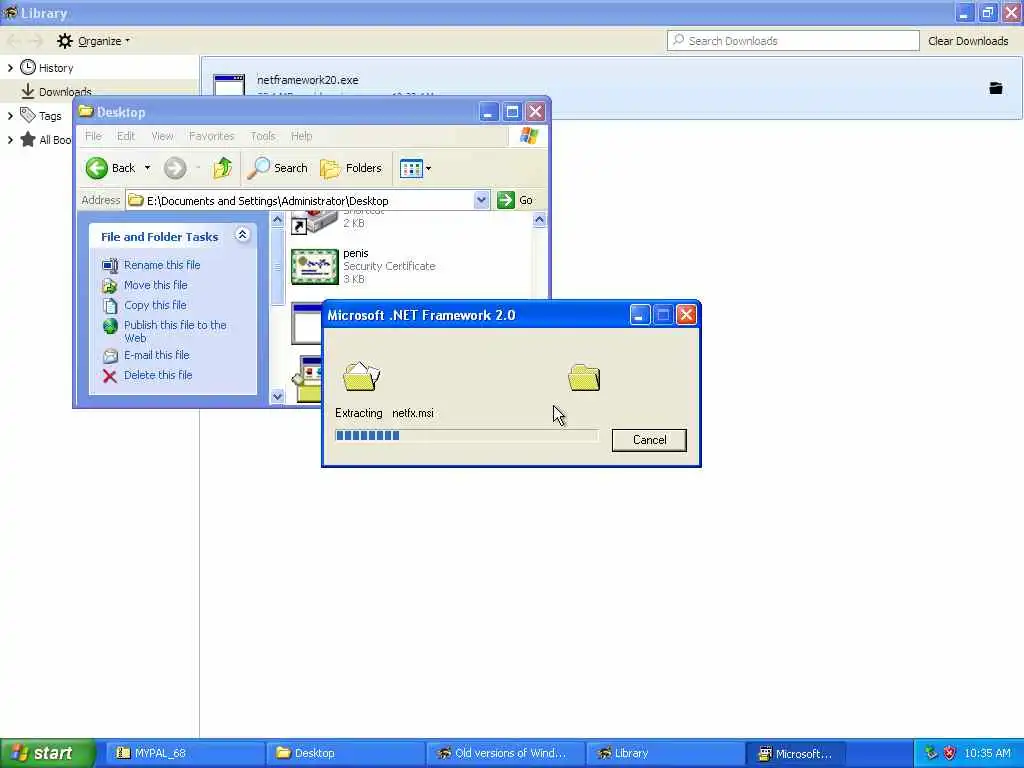Open the Edit menu in Desktop window
Image resolution: width=1024 pixels, height=768 pixels.
pyautogui.click(x=125, y=136)
